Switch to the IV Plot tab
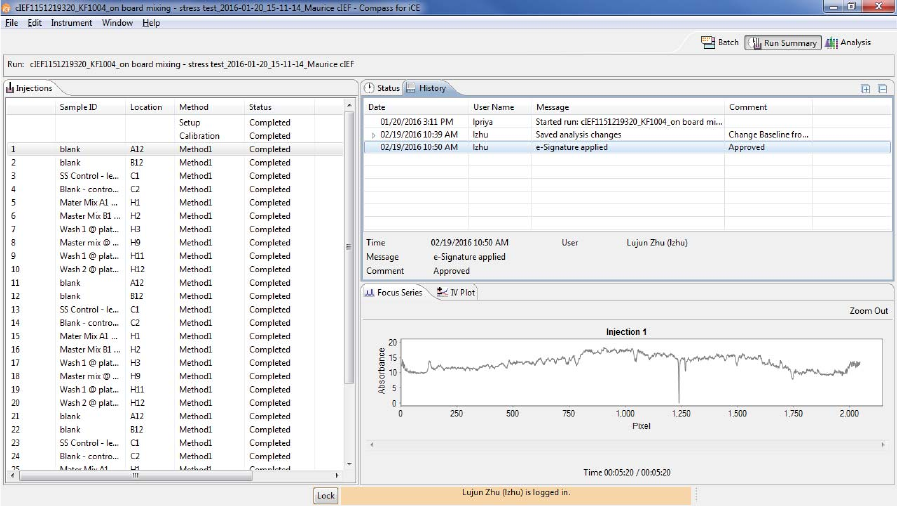Image resolution: width=897 pixels, height=506 pixels. tap(456, 292)
